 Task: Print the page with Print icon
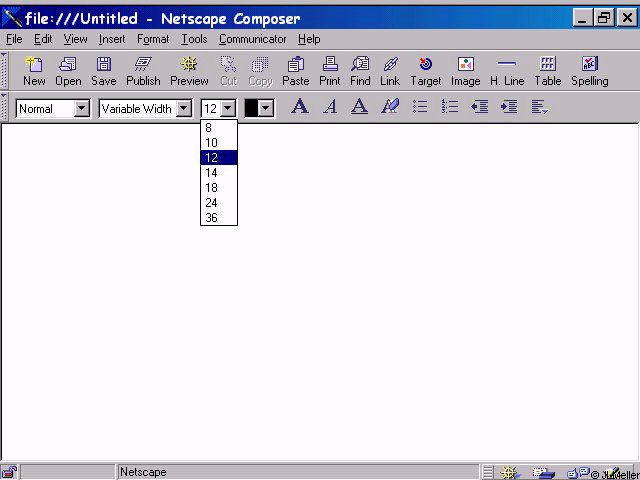330,71
